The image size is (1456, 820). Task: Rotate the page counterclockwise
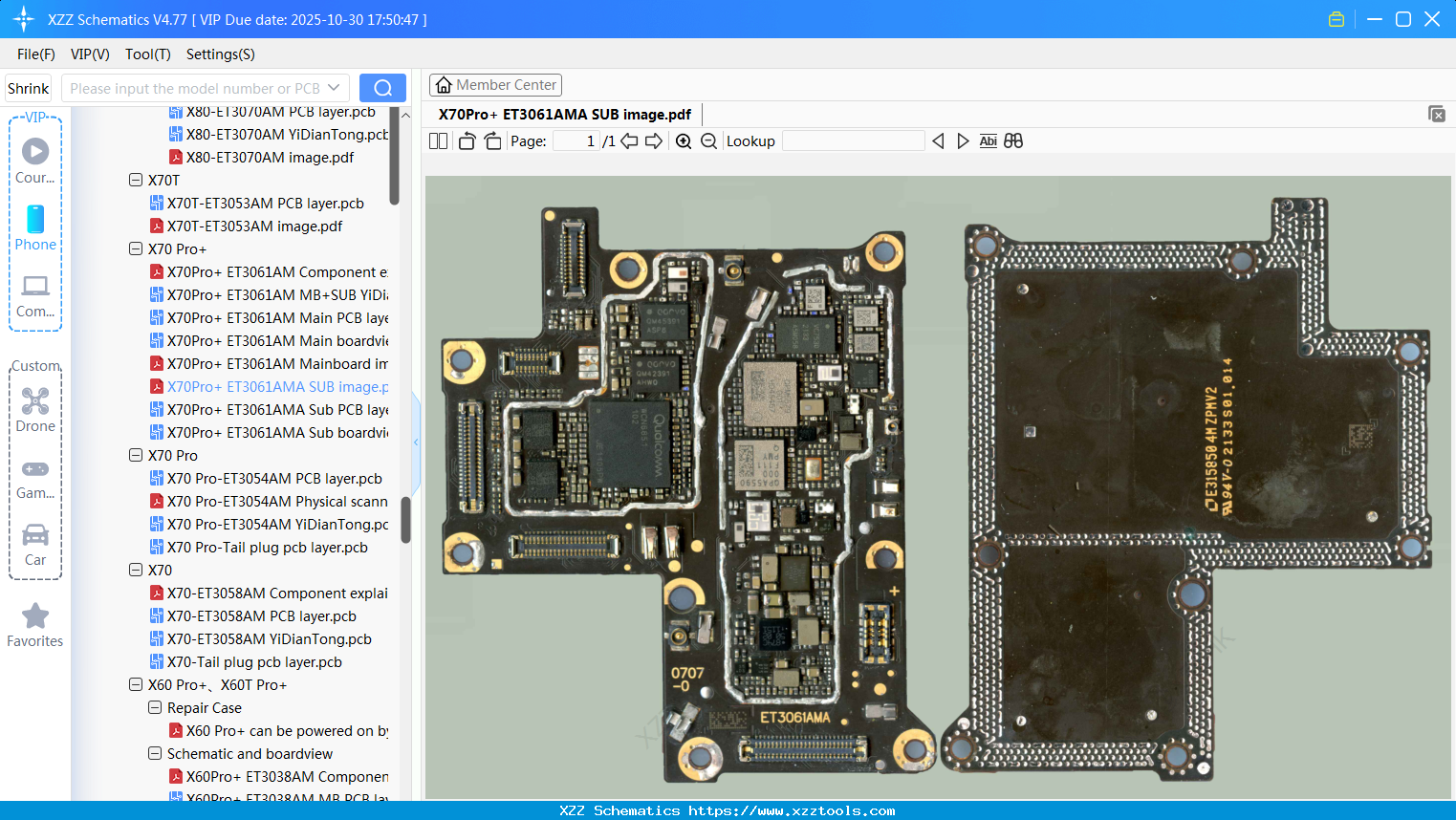[x=467, y=141]
